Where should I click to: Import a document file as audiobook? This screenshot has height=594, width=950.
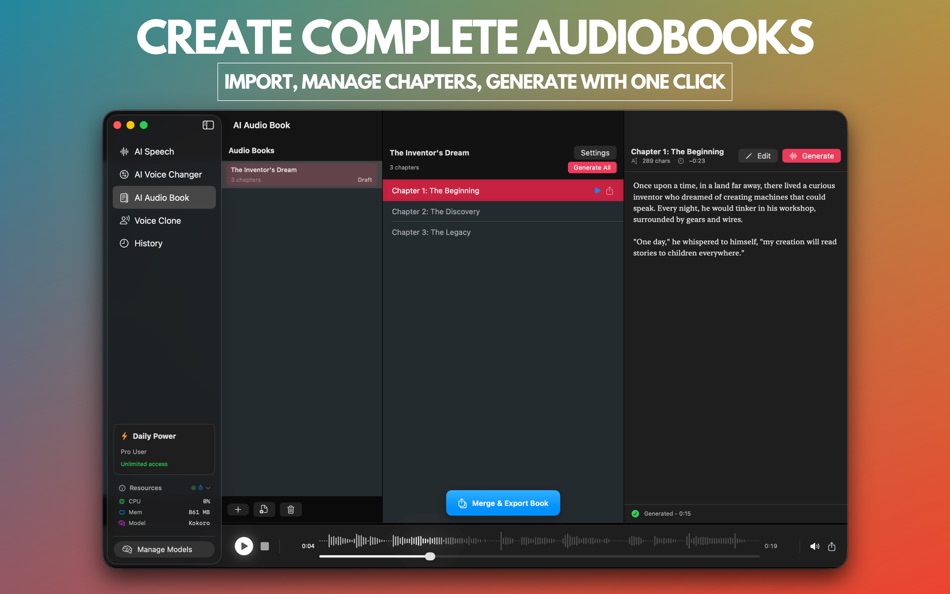point(264,510)
